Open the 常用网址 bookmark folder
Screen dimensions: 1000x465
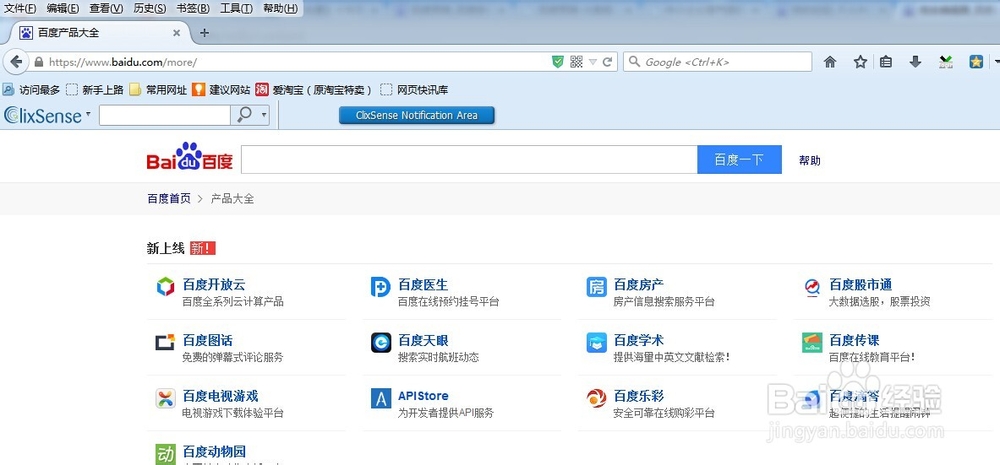[158, 90]
